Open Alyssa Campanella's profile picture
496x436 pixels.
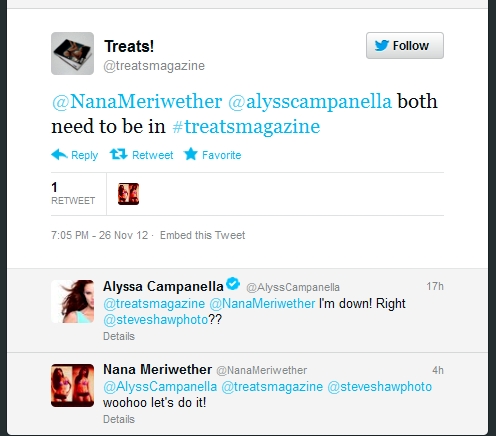pos(72,301)
